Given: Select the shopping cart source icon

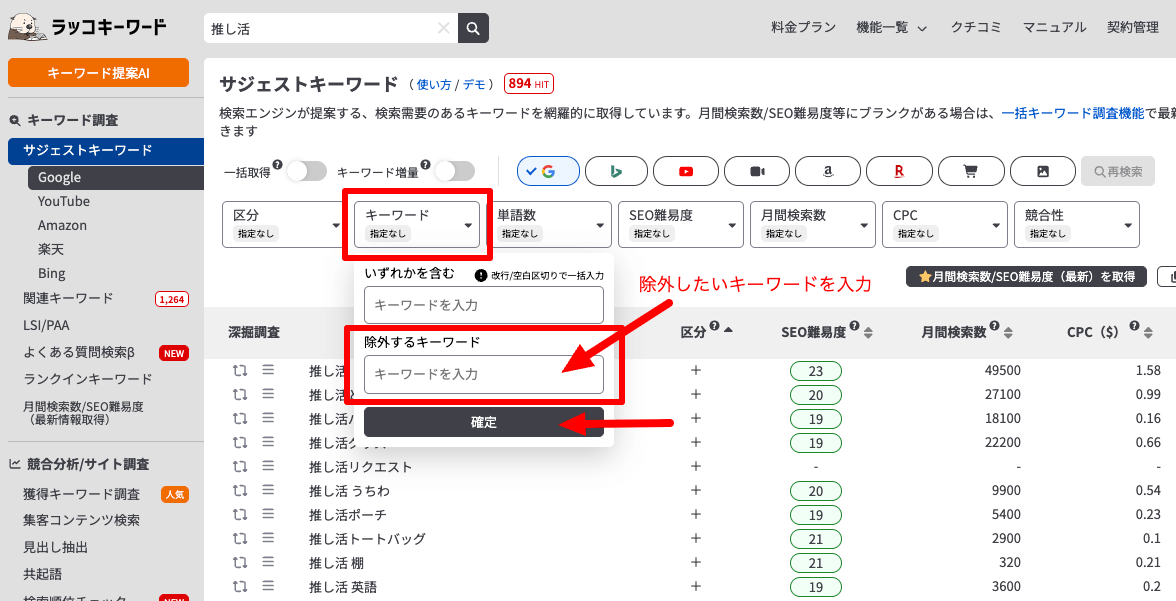Looking at the screenshot, I should point(970,171).
